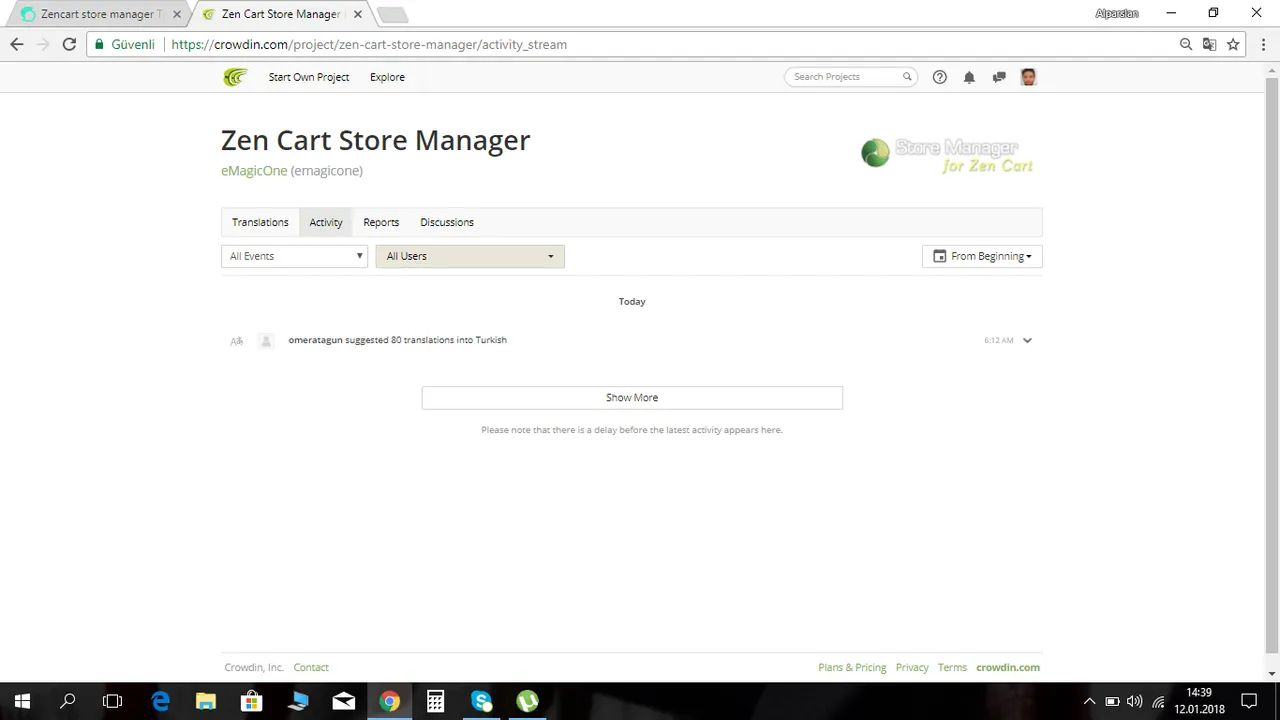Click the Contact footer link

(x=311, y=667)
